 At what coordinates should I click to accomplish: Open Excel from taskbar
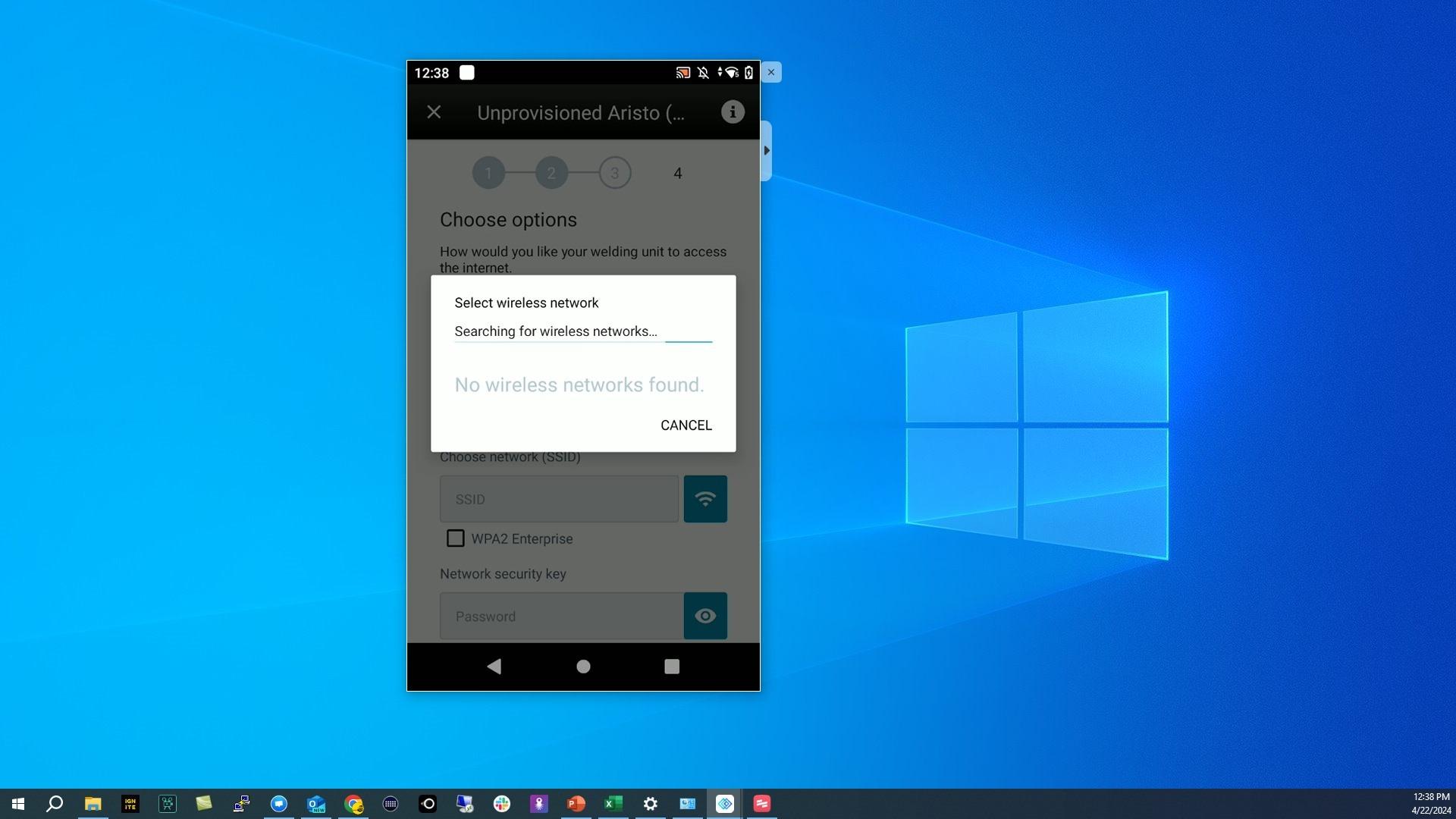[x=613, y=804]
